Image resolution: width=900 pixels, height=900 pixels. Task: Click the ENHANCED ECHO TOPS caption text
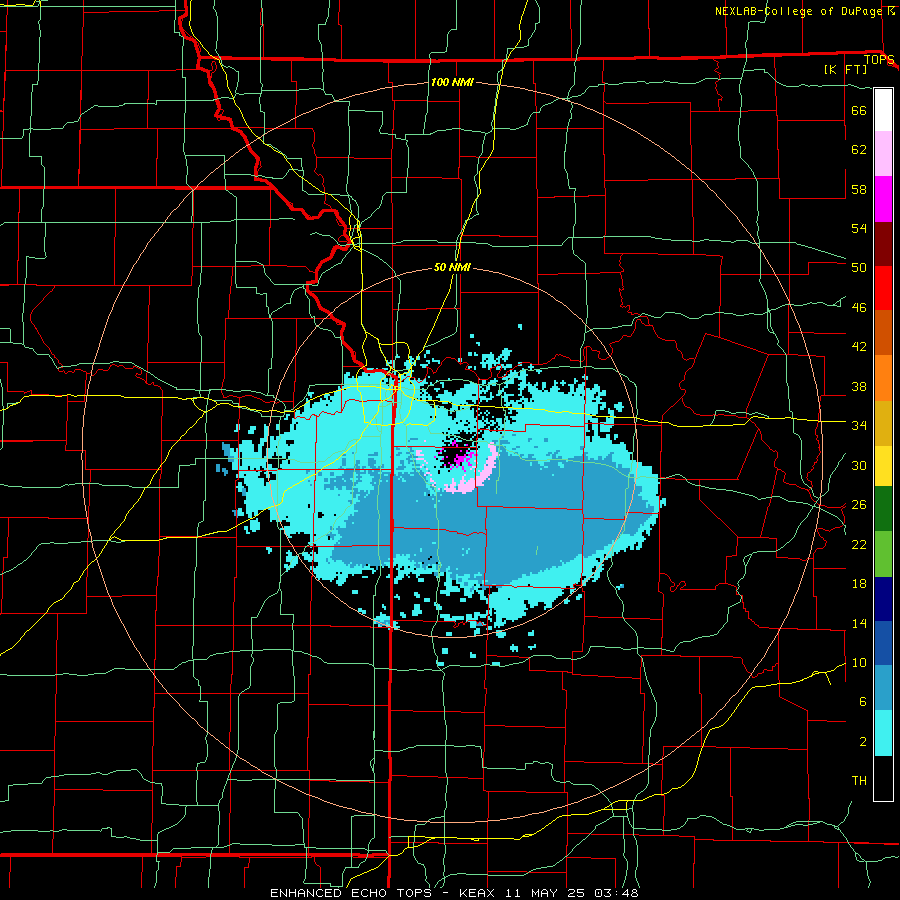351,893
